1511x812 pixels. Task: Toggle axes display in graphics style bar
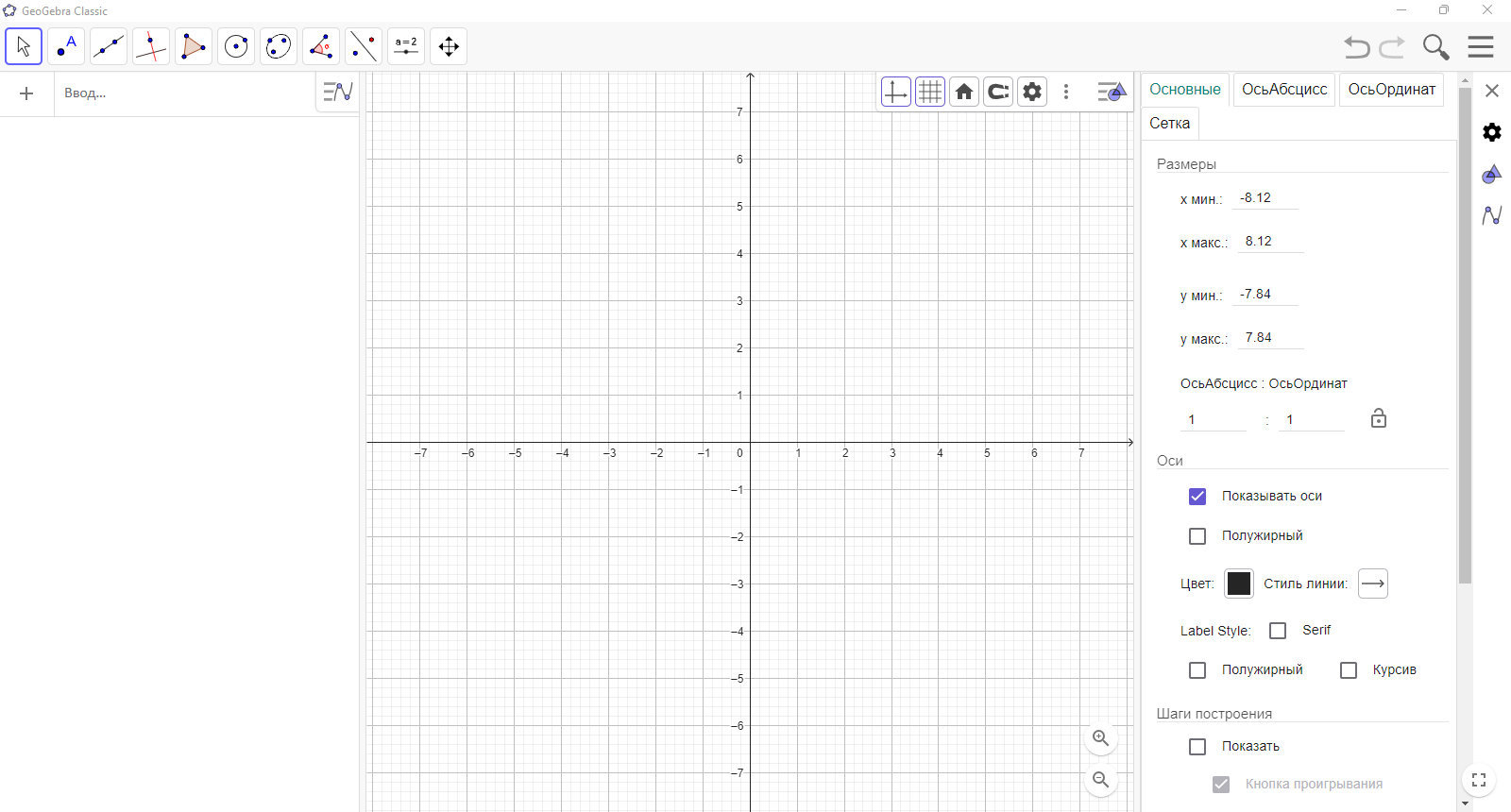coord(895,92)
